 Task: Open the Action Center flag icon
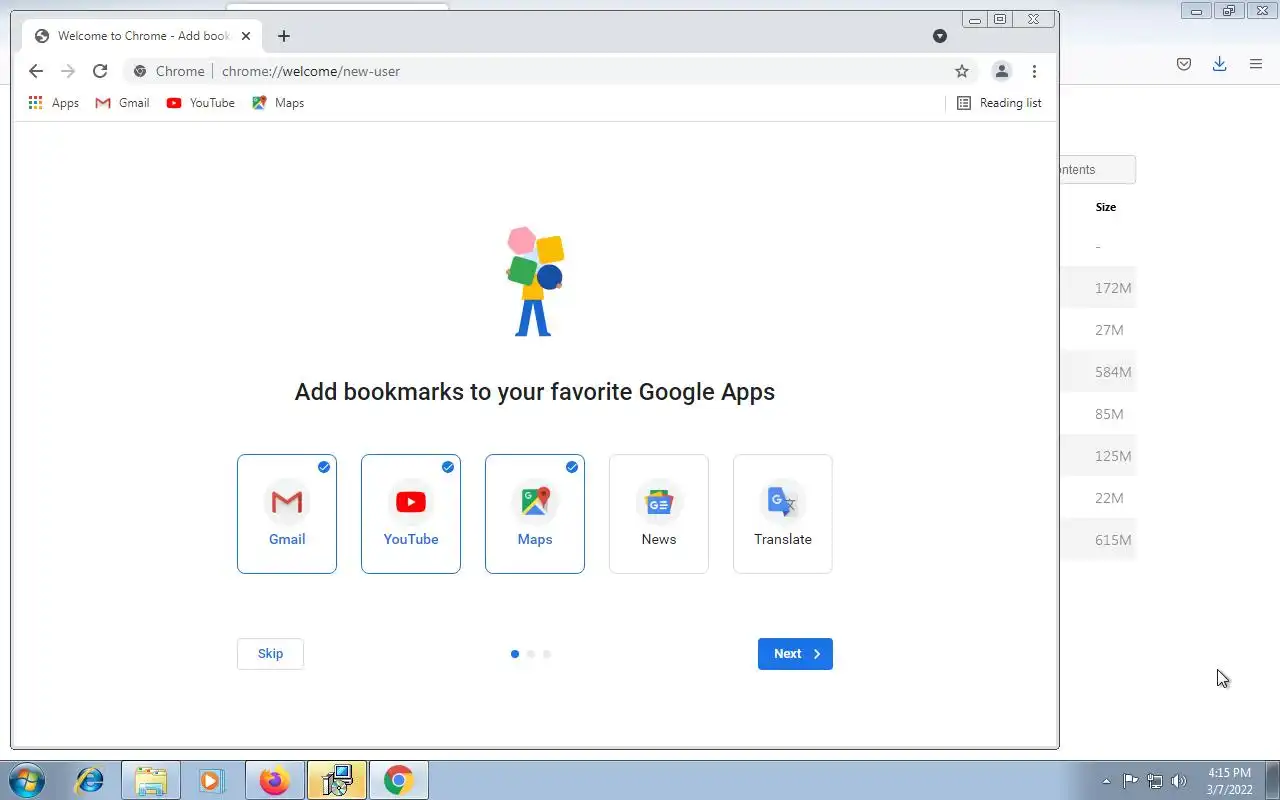click(1130, 781)
